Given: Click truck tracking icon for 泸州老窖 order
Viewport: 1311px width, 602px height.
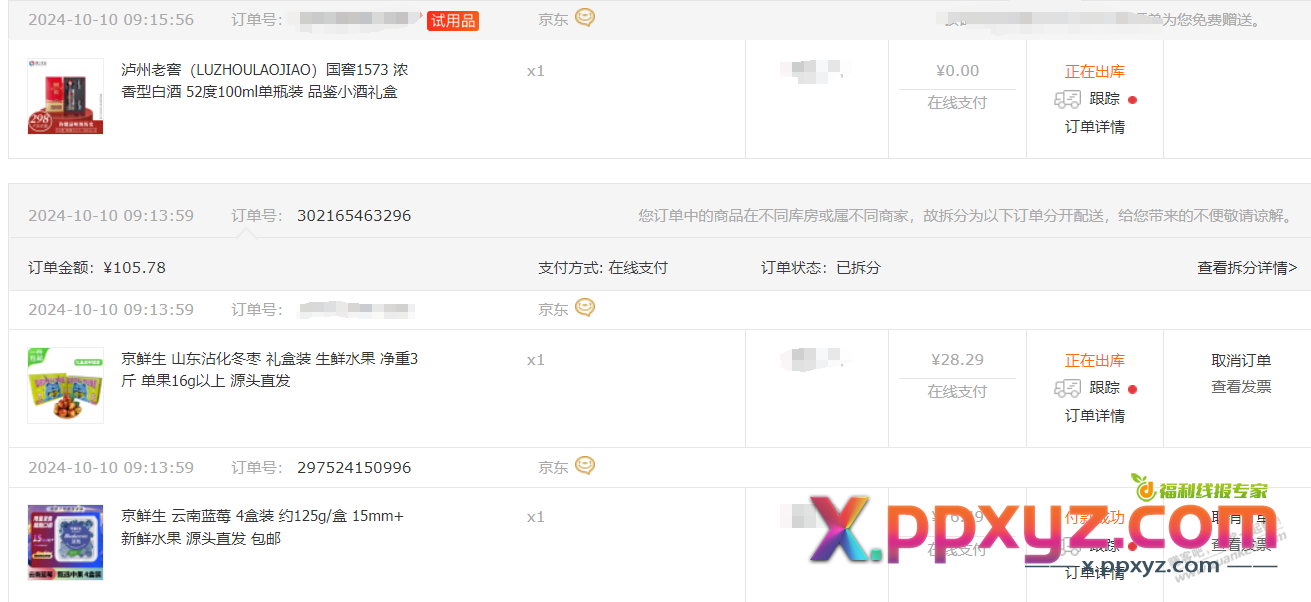Looking at the screenshot, I should tap(1067, 99).
